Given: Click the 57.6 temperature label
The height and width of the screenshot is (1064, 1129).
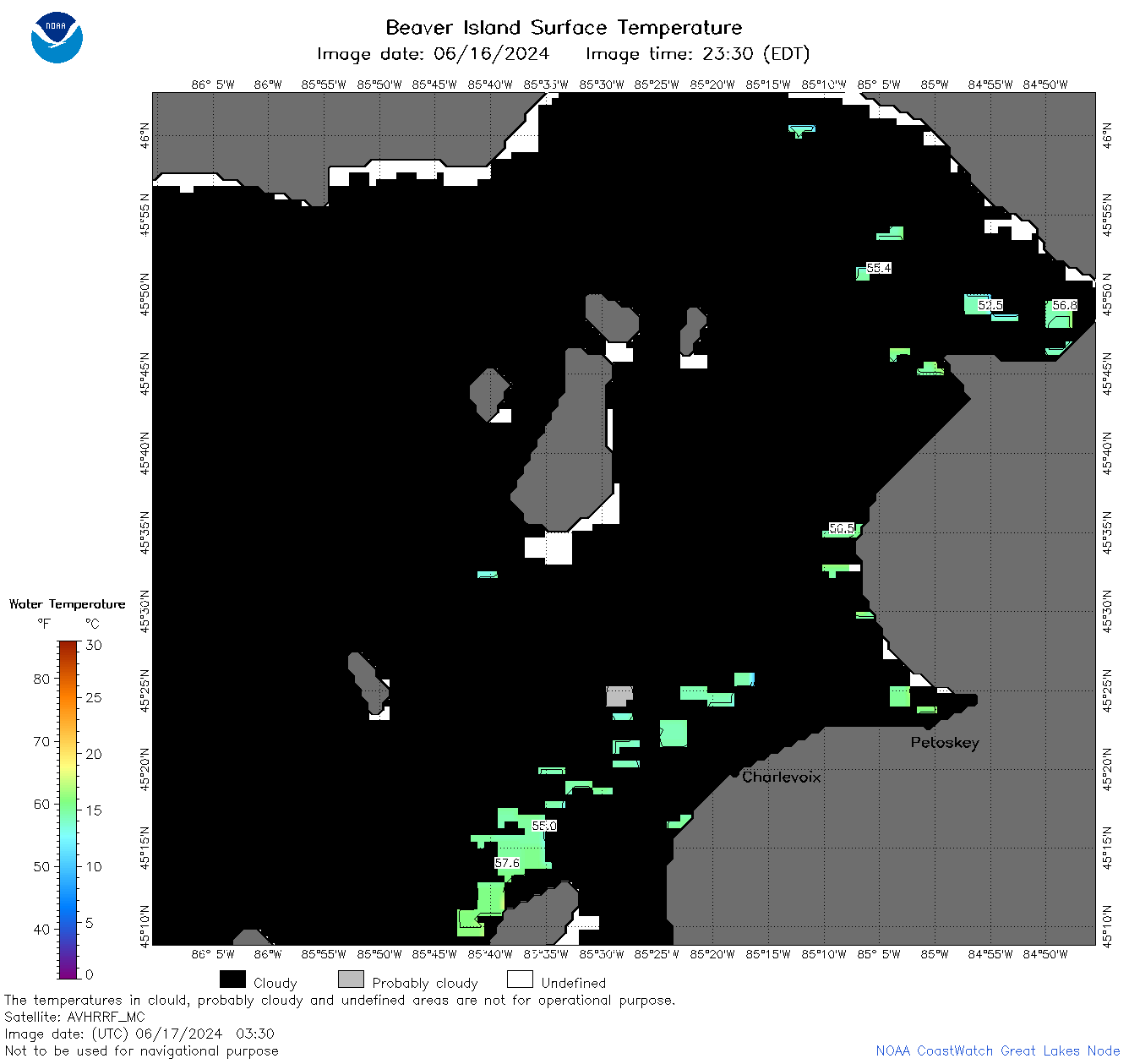Looking at the screenshot, I should tap(507, 863).
